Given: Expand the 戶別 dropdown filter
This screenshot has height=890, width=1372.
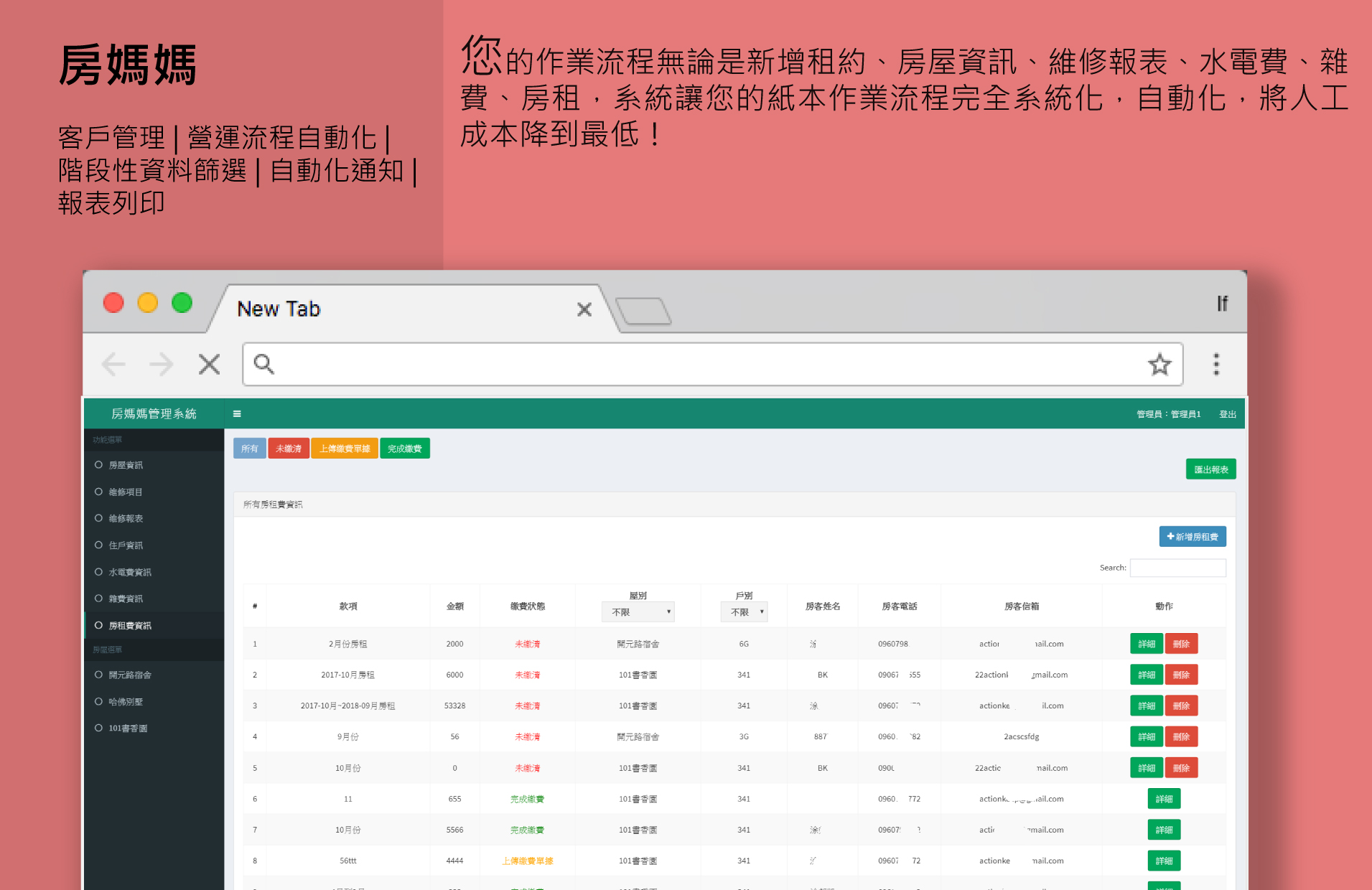Looking at the screenshot, I should coord(744,612).
